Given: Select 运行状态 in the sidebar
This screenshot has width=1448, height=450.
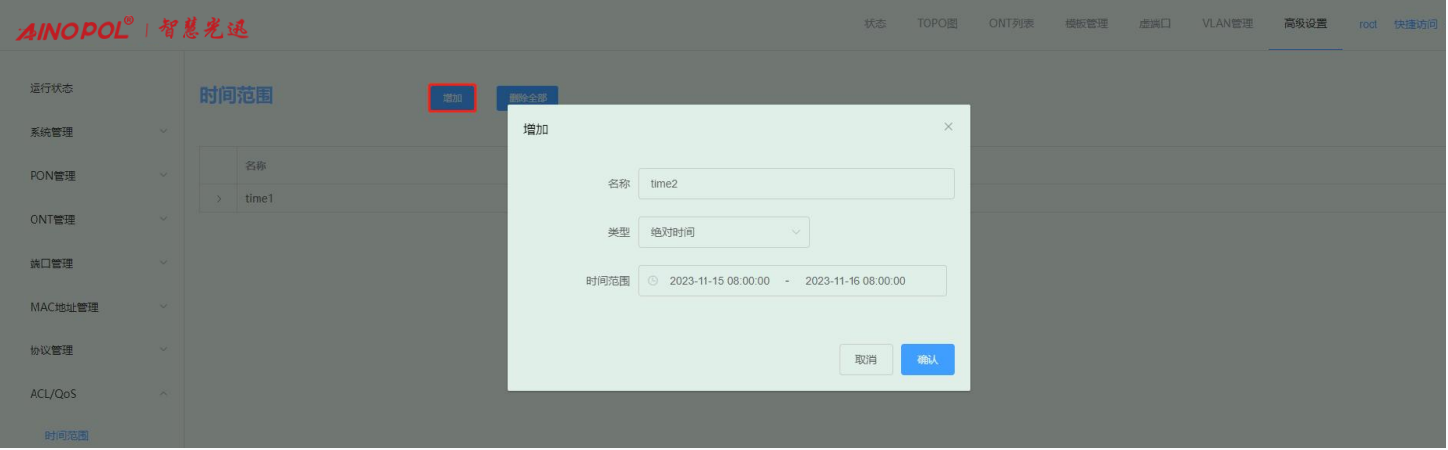Looking at the screenshot, I should click(x=52, y=88).
